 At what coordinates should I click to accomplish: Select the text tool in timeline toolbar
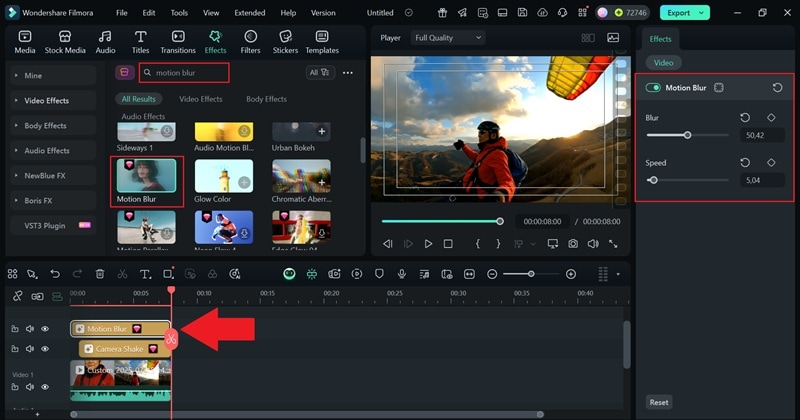tap(145, 274)
